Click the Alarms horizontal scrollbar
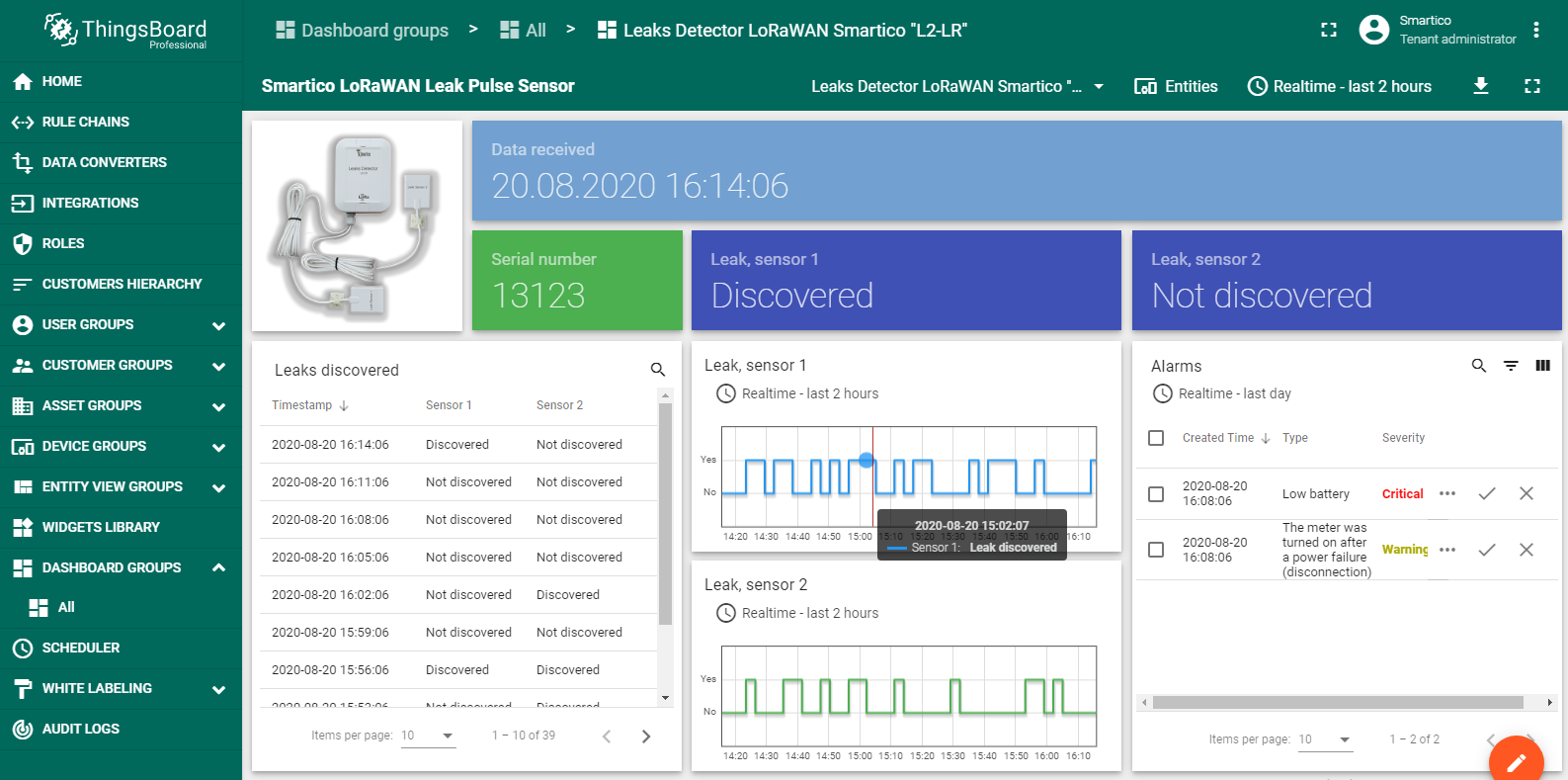1568x780 pixels. pos(1337,703)
